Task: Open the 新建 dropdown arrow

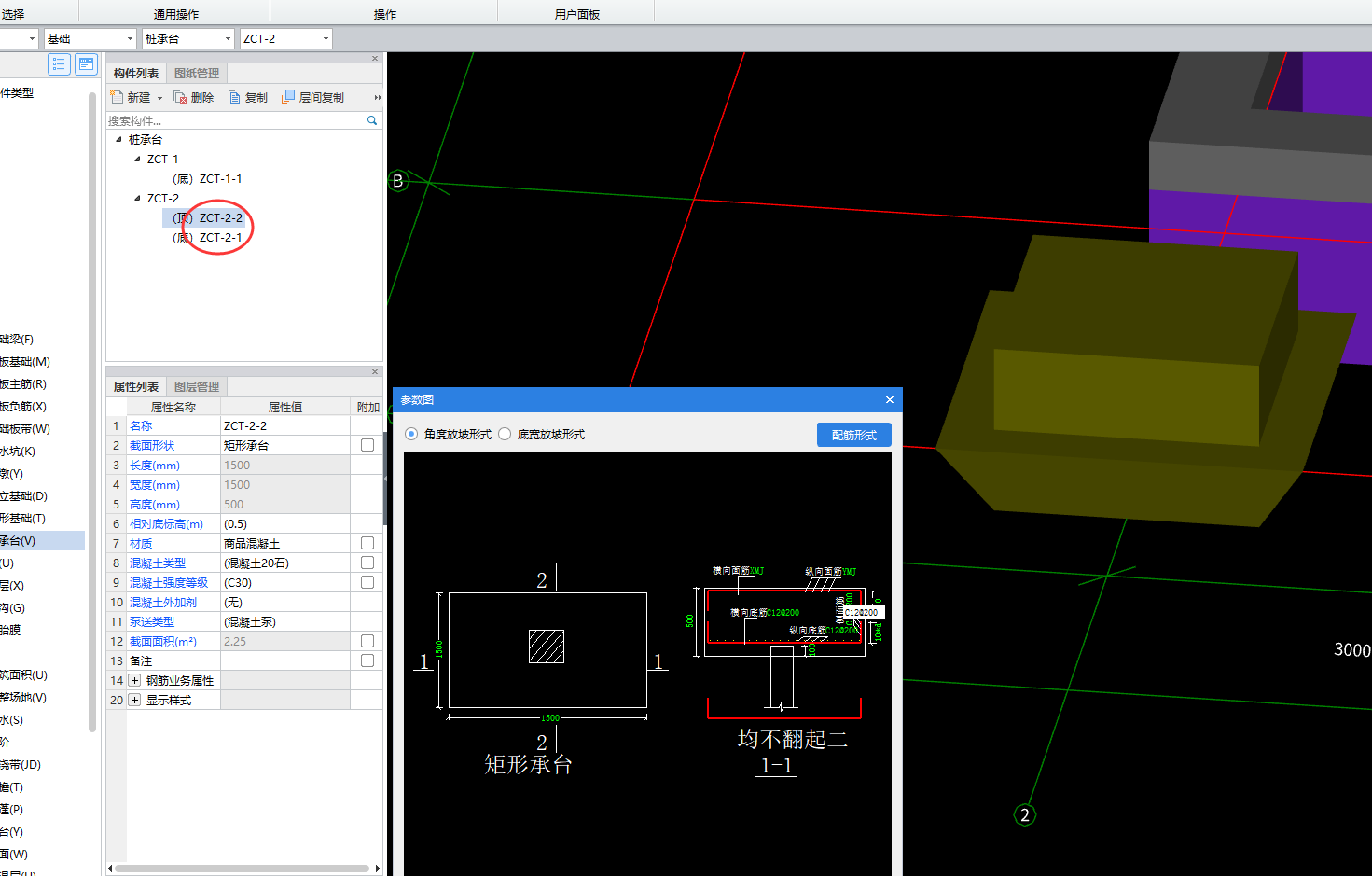Action: click(159, 98)
